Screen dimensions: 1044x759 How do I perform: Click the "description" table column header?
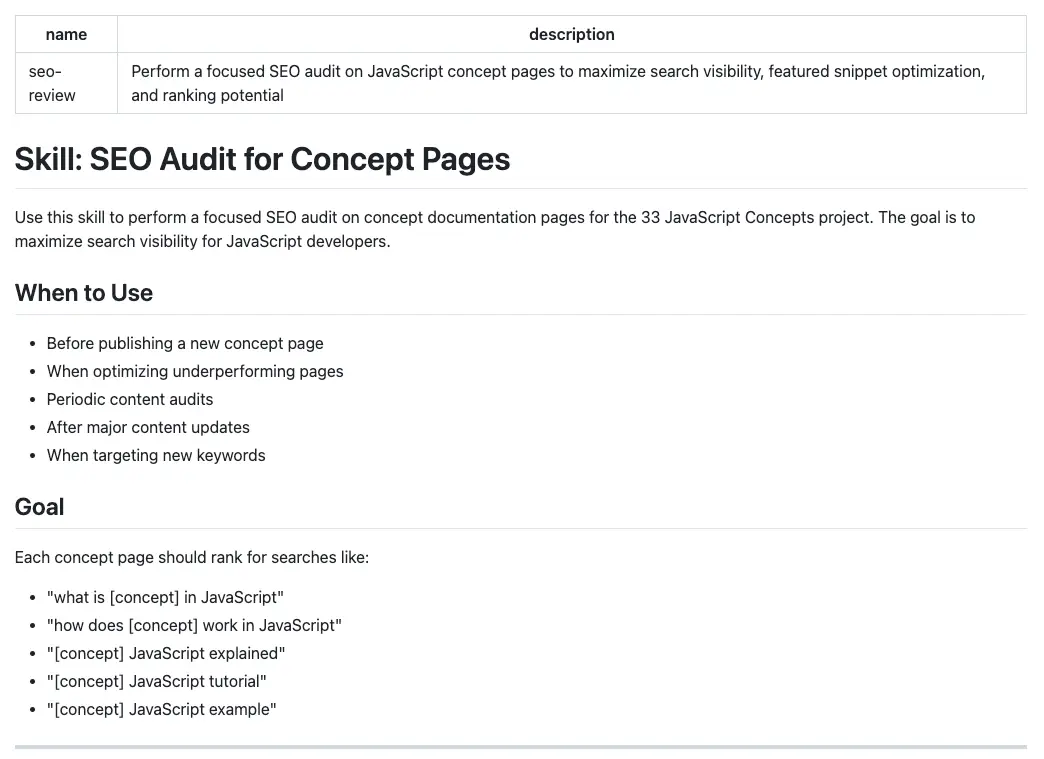[571, 34]
